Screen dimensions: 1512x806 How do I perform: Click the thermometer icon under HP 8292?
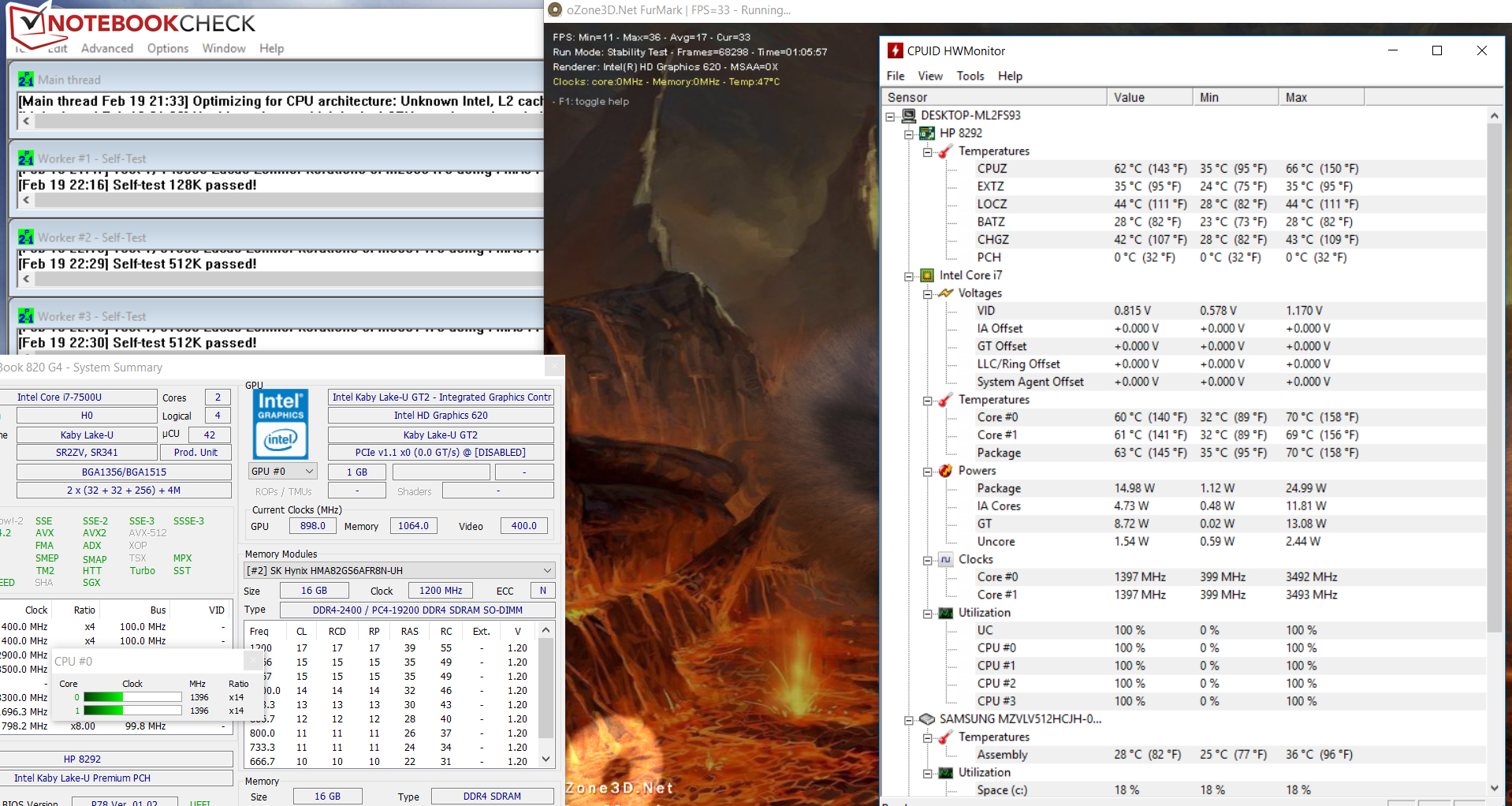946,151
